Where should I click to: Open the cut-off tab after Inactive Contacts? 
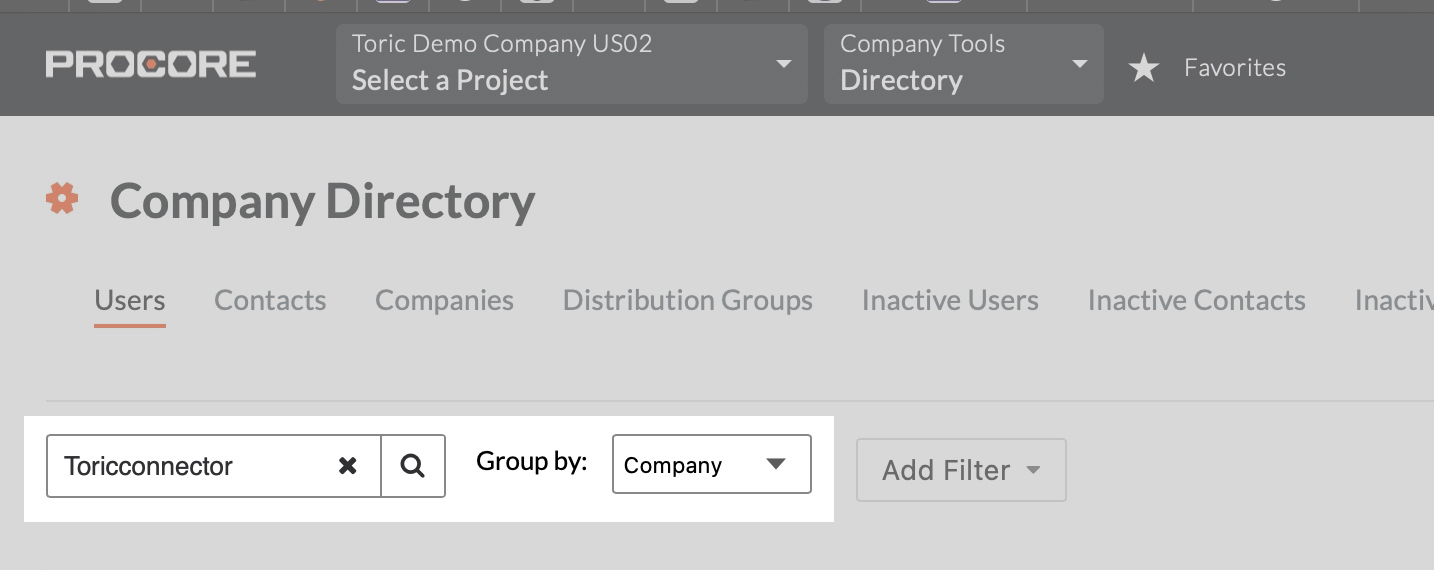[1394, 300]
